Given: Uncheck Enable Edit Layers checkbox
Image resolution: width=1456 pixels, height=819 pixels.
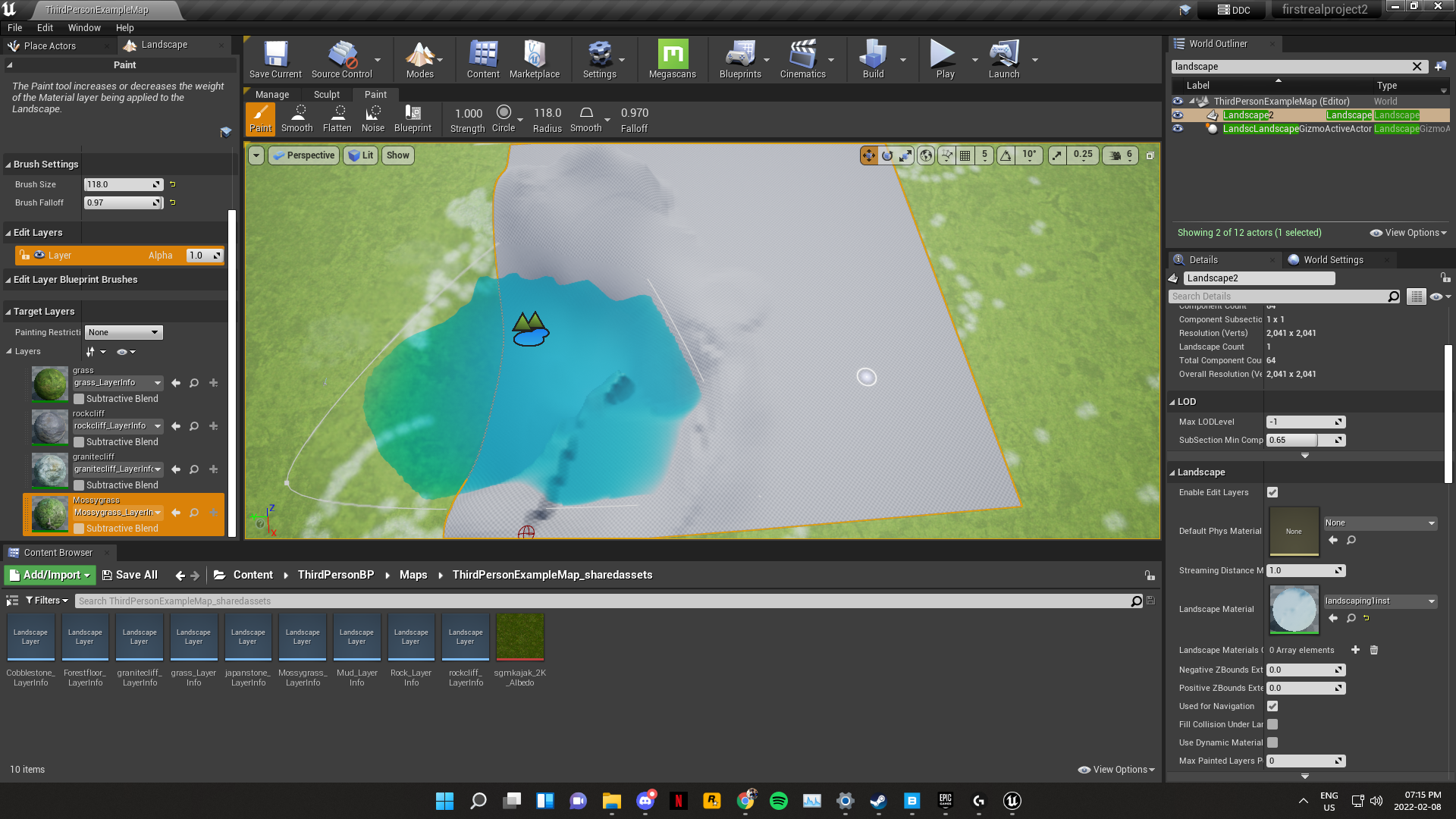Looking at the screenshot, I should coord(1272,492).
